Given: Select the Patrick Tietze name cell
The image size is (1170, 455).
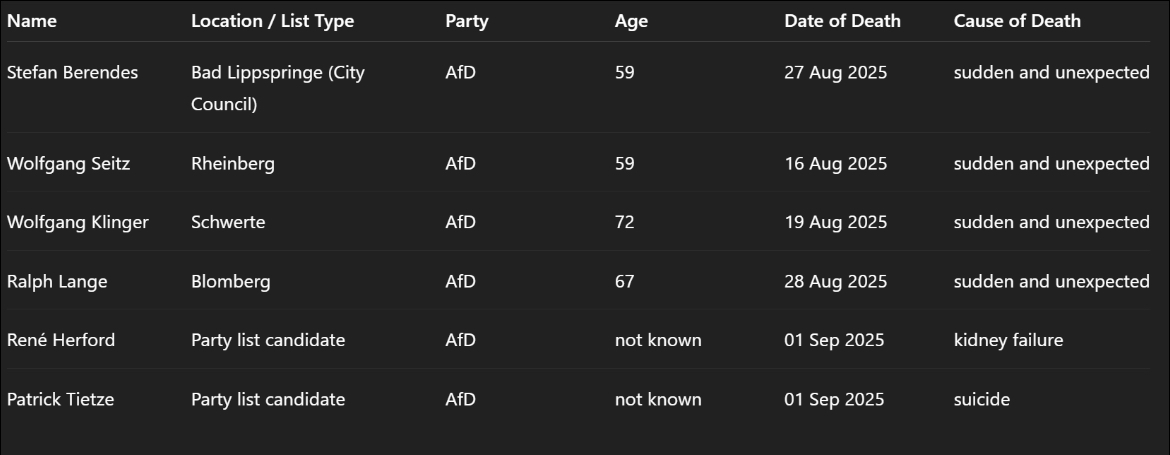Looking at the screenshot, I should (60, 400).
